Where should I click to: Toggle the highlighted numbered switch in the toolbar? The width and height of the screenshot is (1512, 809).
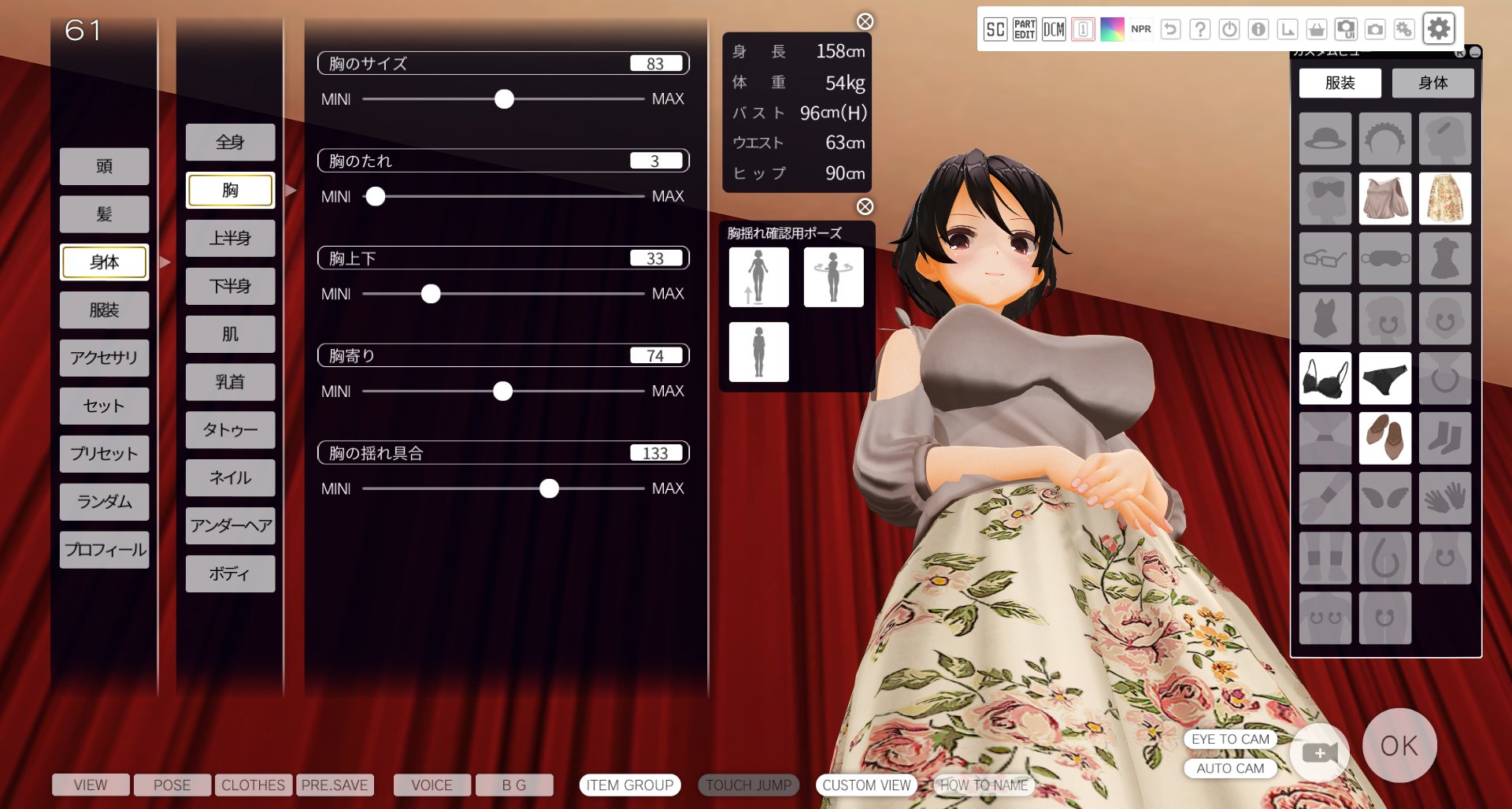[x=1083, y=29]
